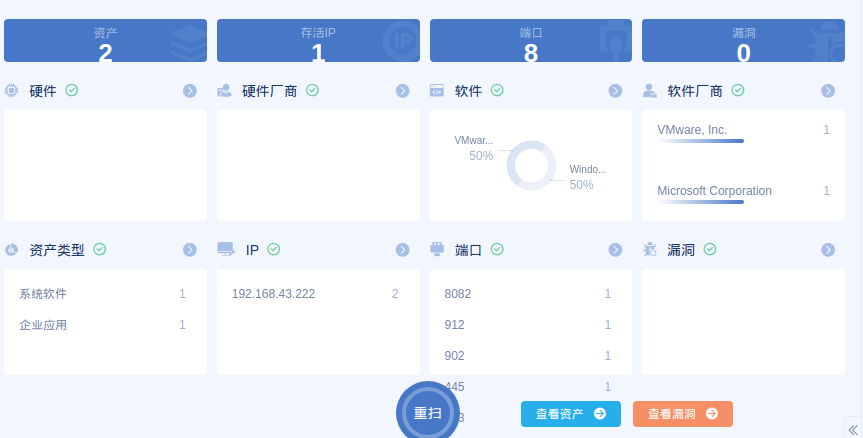Select the 系统软件 asset type row
This screenshot has width=863, height=438.
(x=103, y=294)
